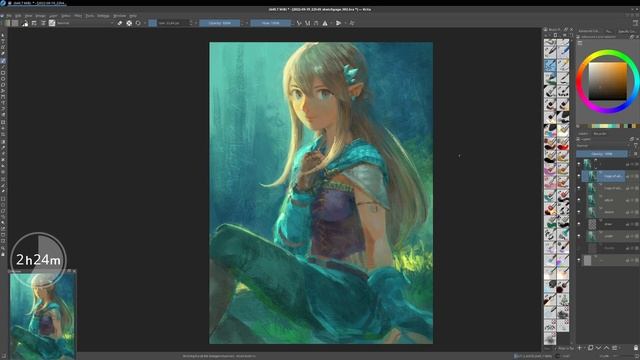Hide the checkered-thumbnail layer
640x360 pixels.
click(579, 224)
